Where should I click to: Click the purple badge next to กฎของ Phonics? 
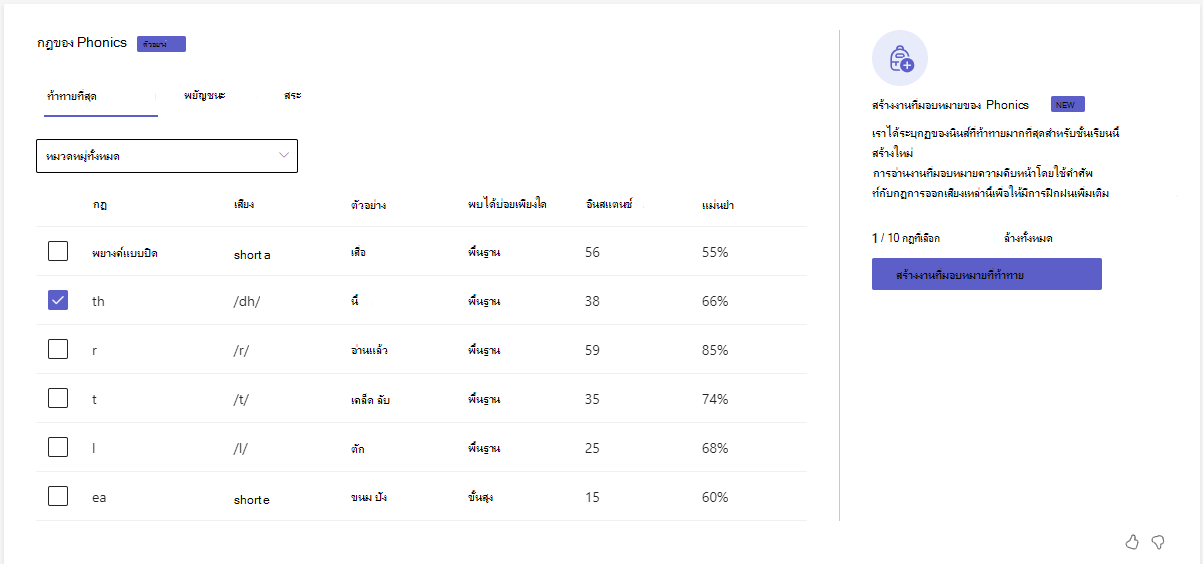point(161,44)
